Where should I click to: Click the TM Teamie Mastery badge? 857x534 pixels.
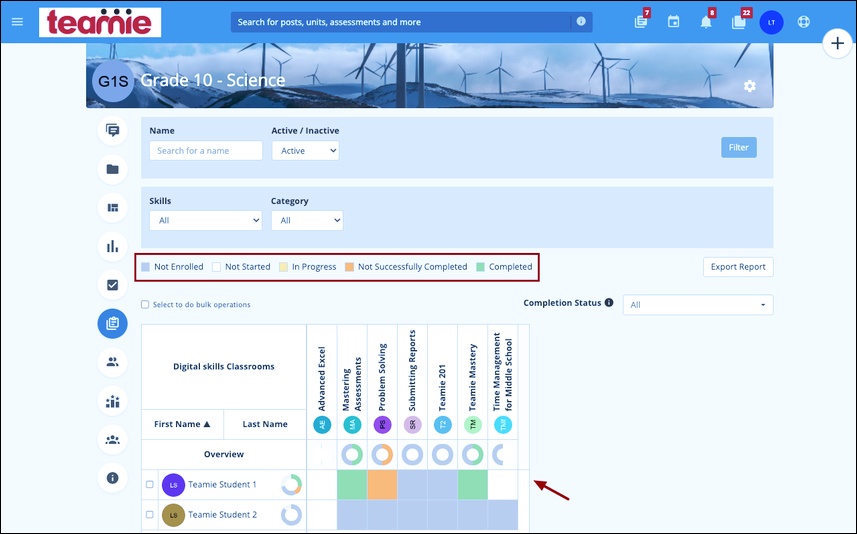coord(473,425)
